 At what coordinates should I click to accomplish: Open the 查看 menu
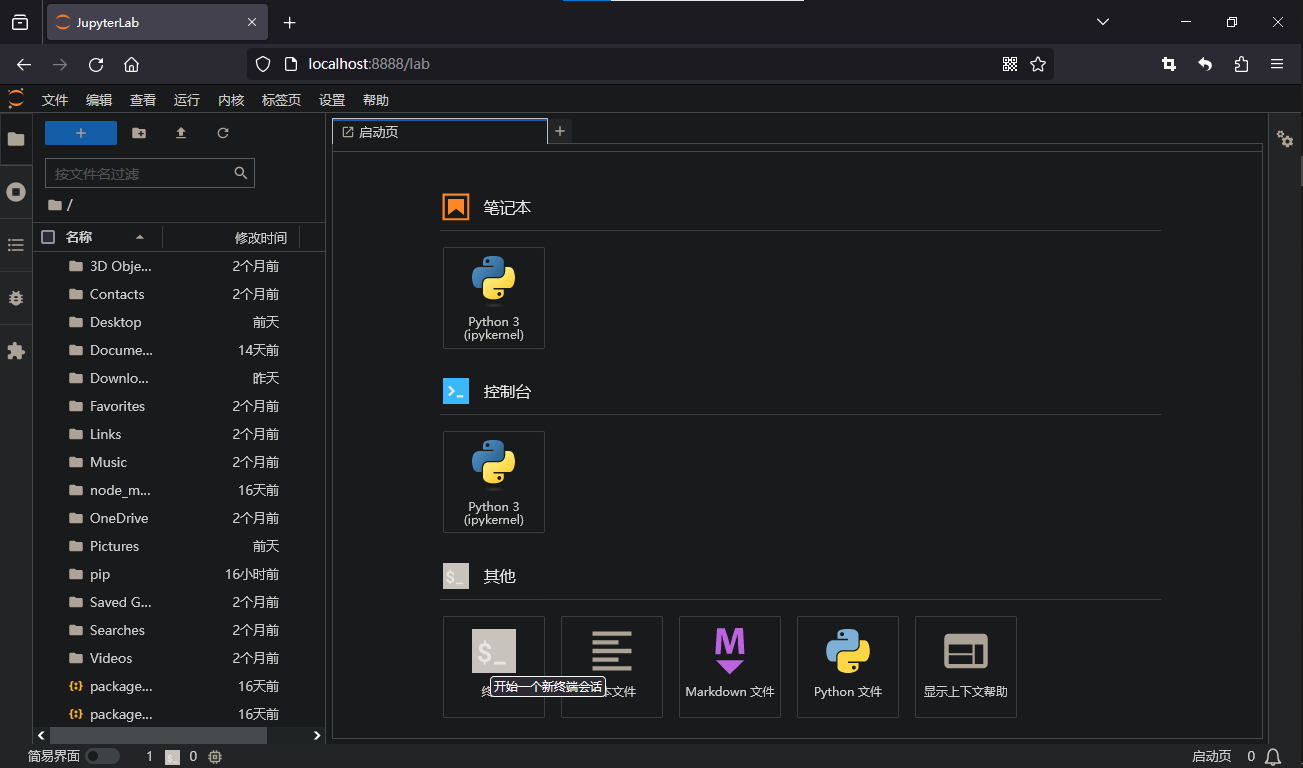point(143,100)
